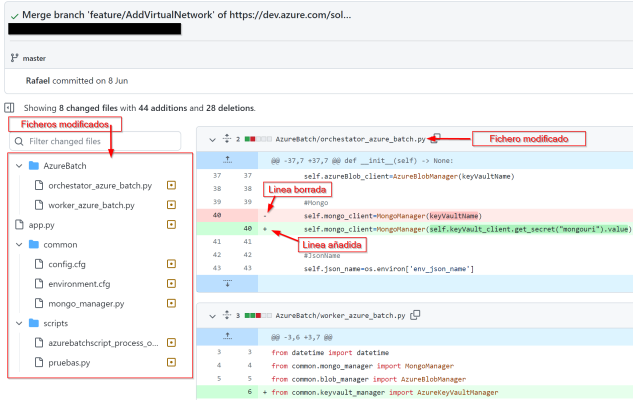Click modified marker next to orchestator_azure_batch.py

pos(172,185)
